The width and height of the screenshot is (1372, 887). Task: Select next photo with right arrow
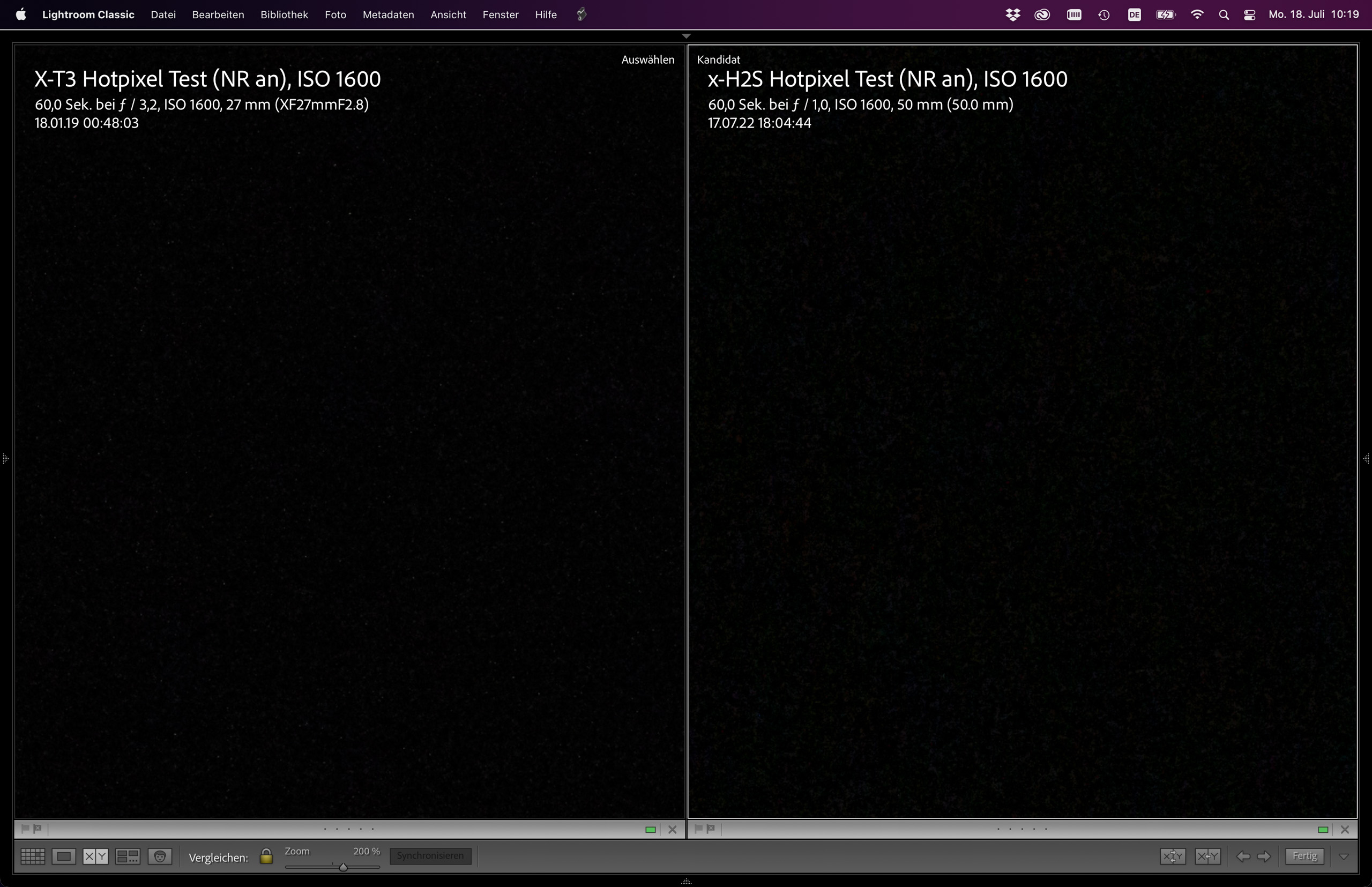point(1264,856)
